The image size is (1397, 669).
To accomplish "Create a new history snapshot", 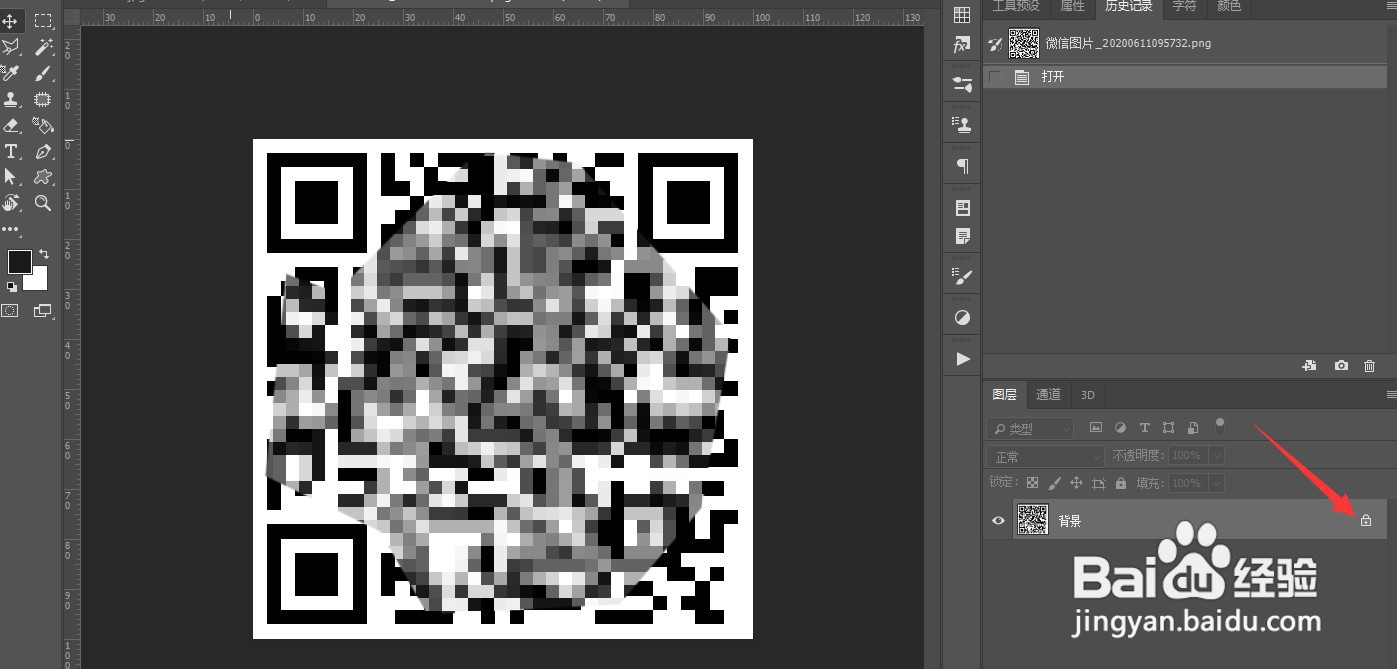I will coord(1341,366).
